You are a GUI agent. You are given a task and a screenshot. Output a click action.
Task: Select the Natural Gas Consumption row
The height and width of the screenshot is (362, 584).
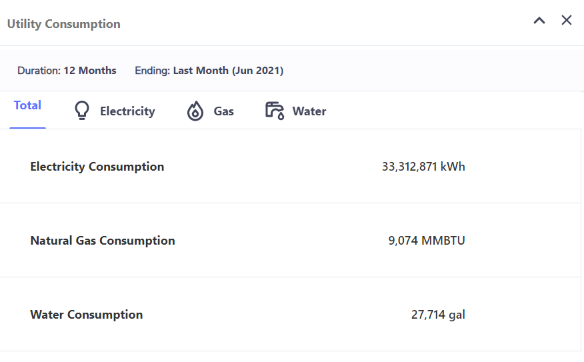pyautogui.click(x=290, y=241)
